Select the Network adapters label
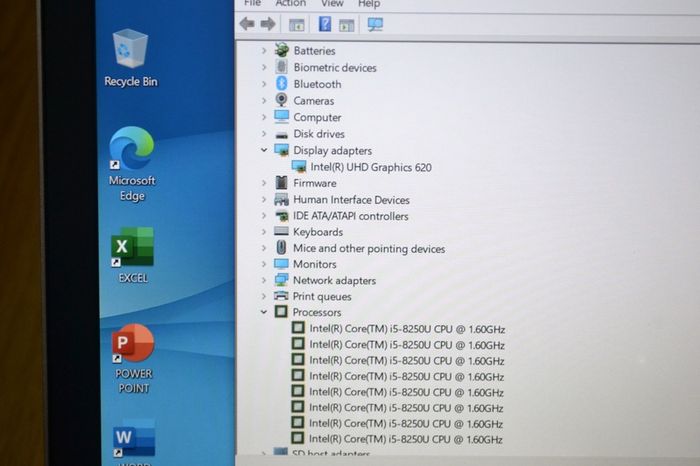The height and width of the screenshot is (466, 700). (334, 280)
